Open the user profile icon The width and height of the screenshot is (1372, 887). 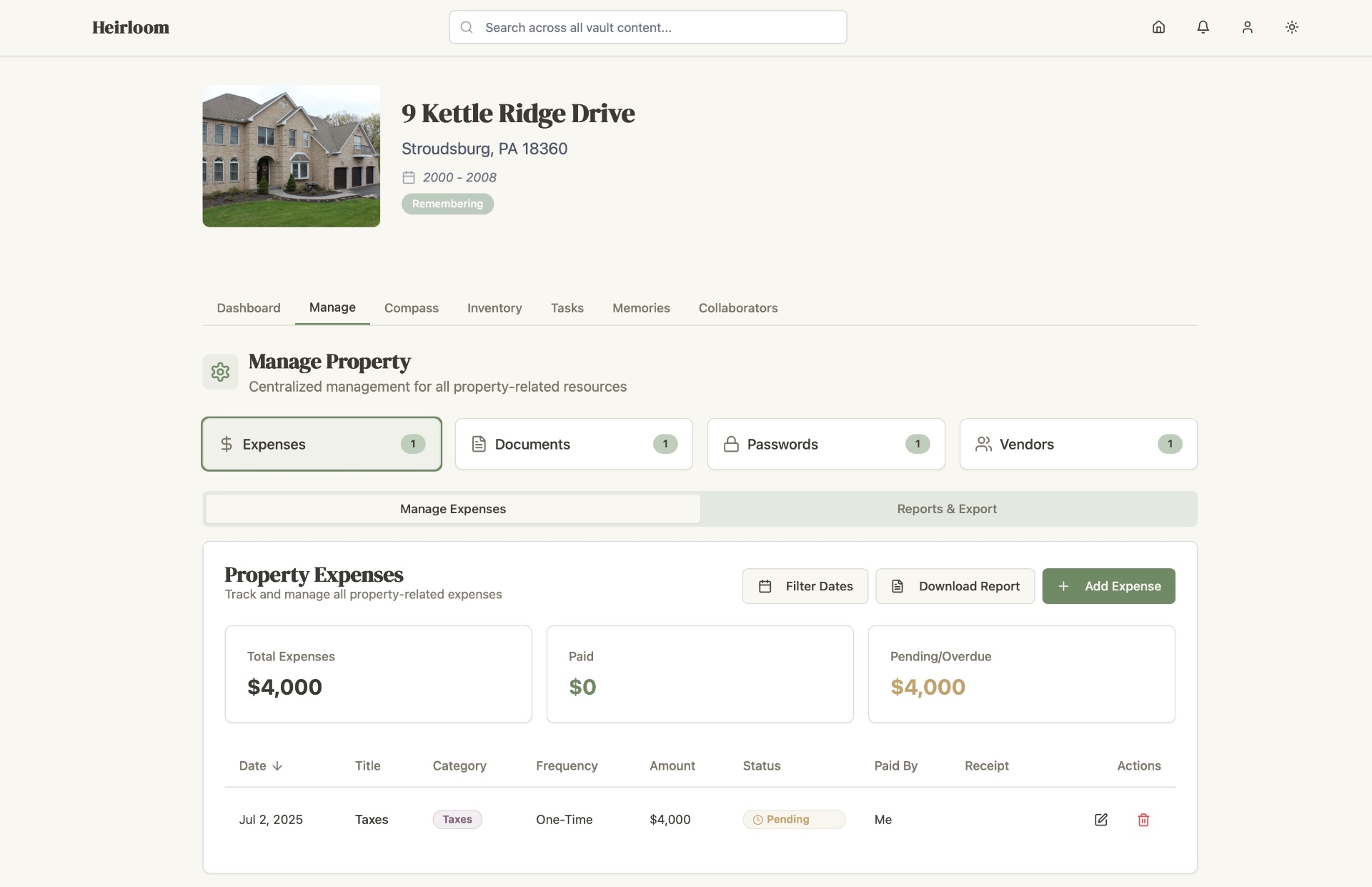pyautogui.click(x=1247, y=27)
